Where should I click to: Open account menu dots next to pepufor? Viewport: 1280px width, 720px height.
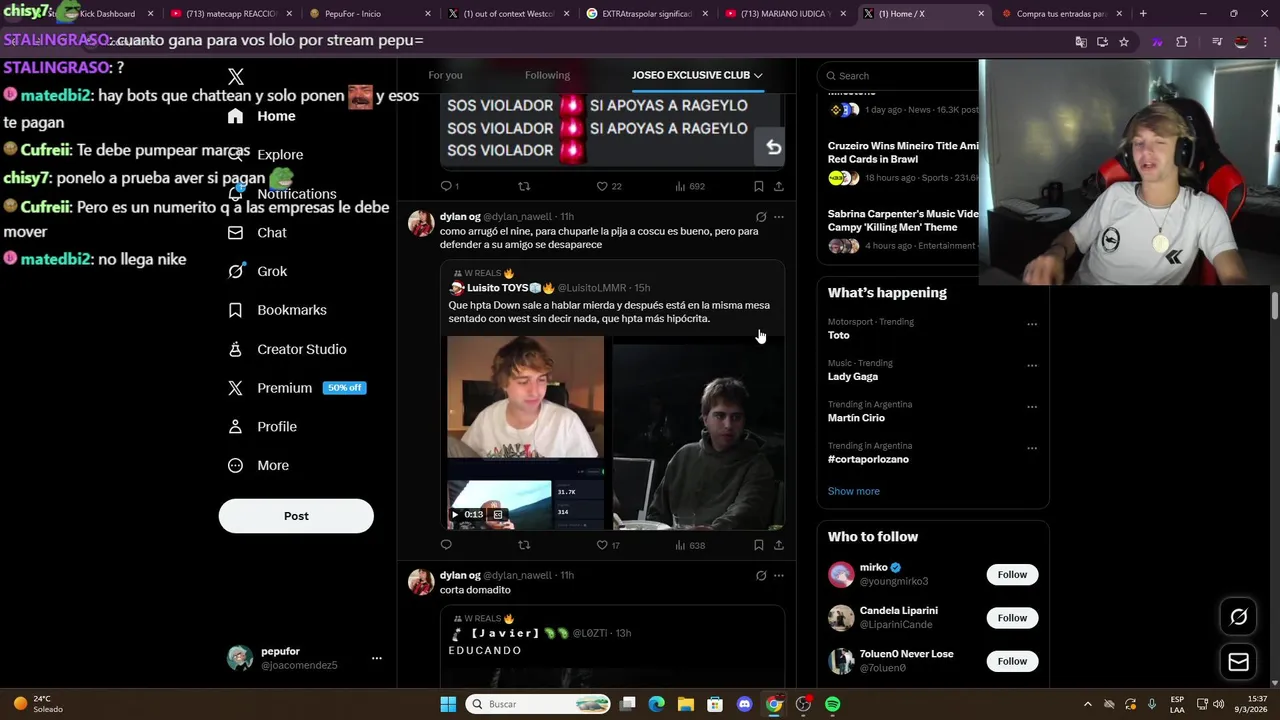click(x=377, y=658)
